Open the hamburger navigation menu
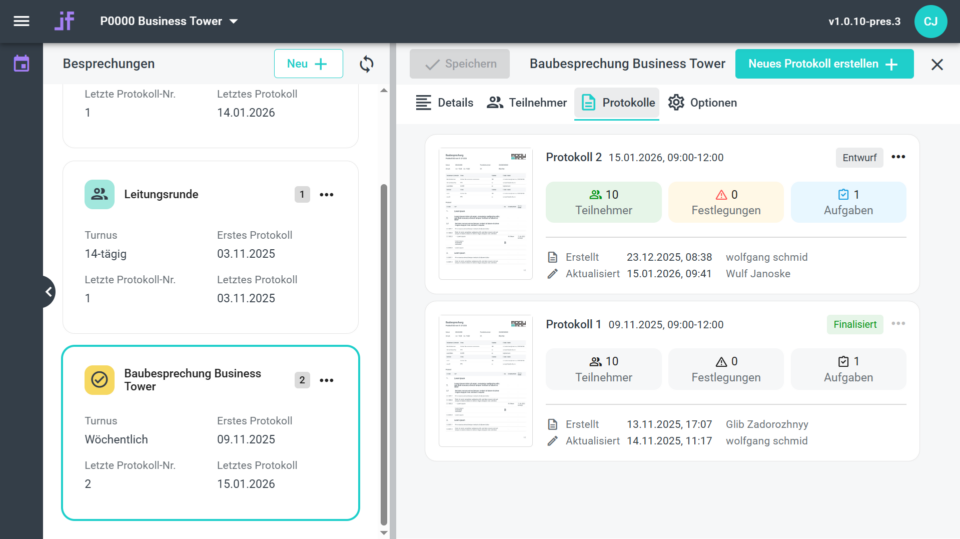The width and height of the screenshot is (960, 539). point(21,21)
